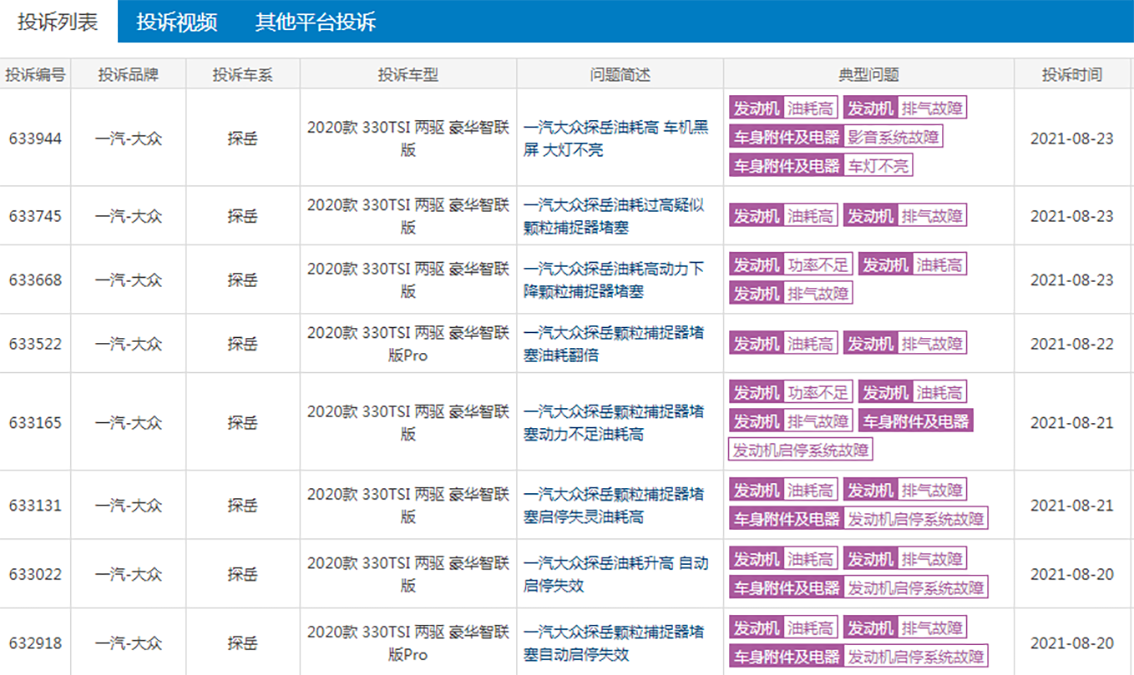1134x675 pixels.
Task: Click the 排气故障 tag in row 633668
Action: point(818,294)
